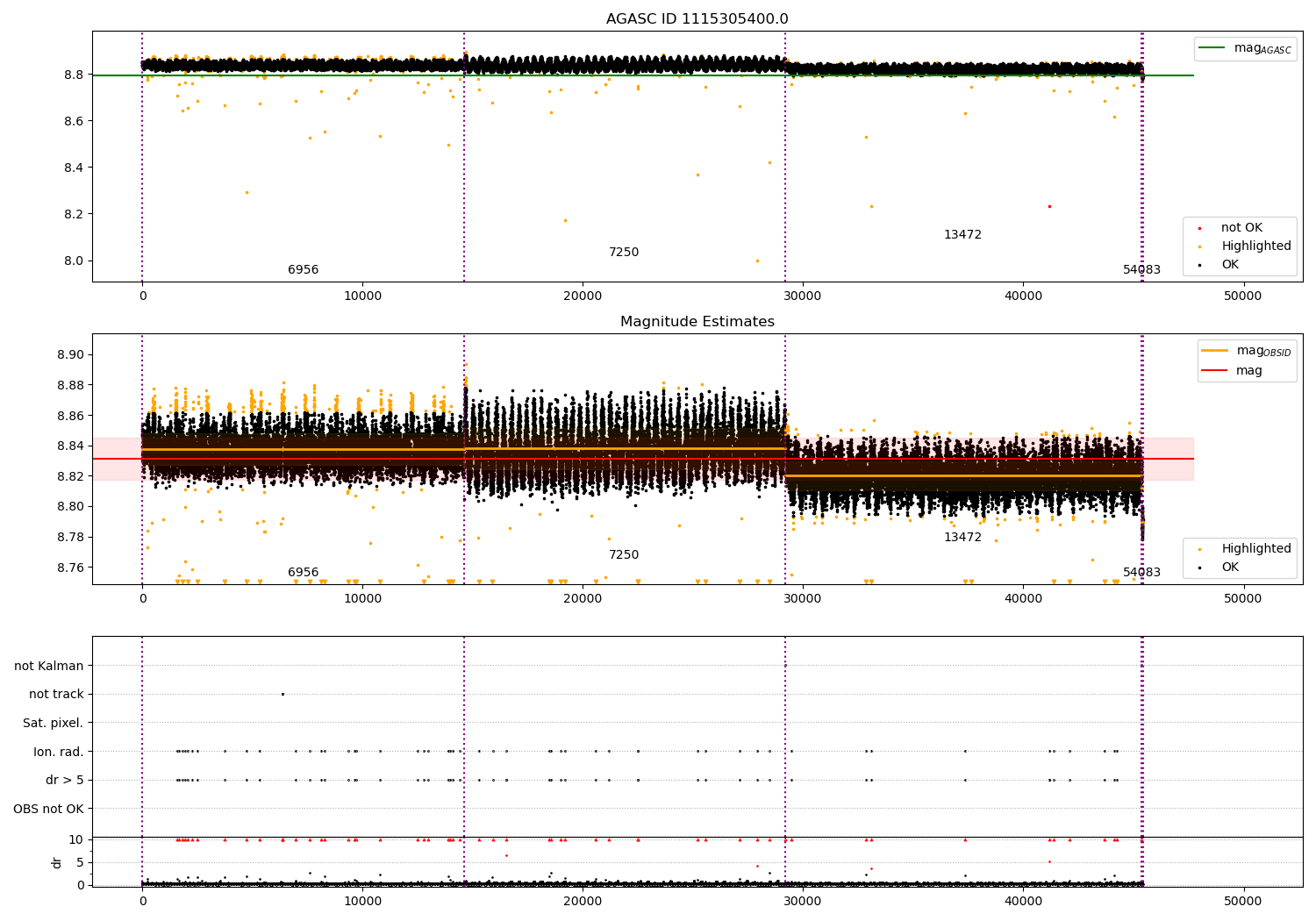Screen dimensions: 1316x921
Task: Click x-axis tick 50000 under top plot
Action: point(1243,296)
